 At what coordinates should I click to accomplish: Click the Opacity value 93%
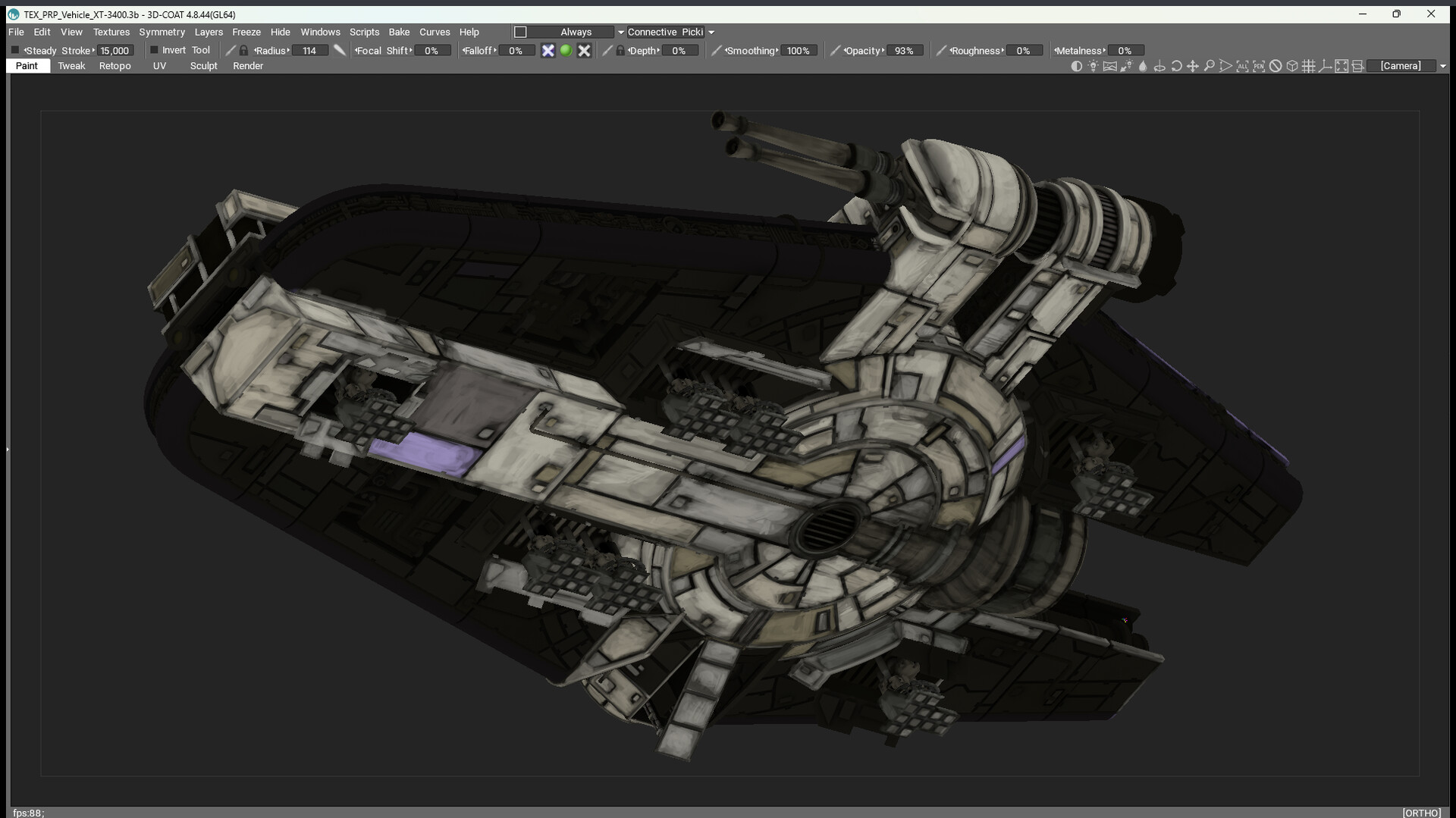(904, 51)
